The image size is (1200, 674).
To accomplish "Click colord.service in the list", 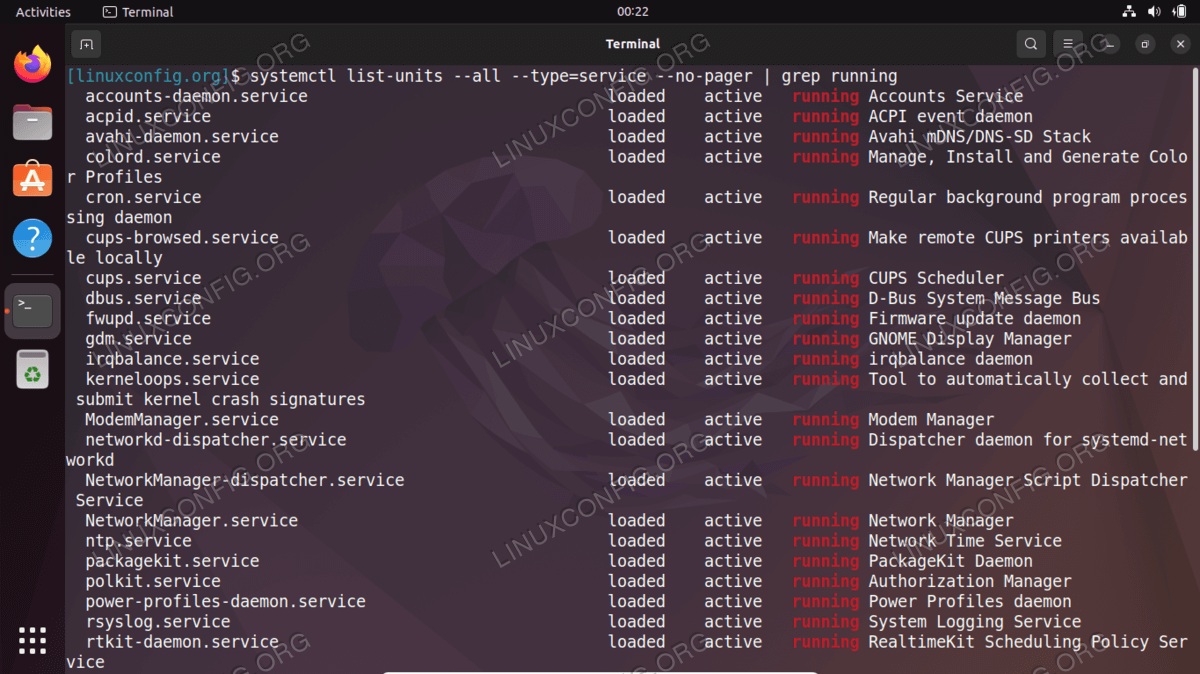I will (x=153, y=157).
